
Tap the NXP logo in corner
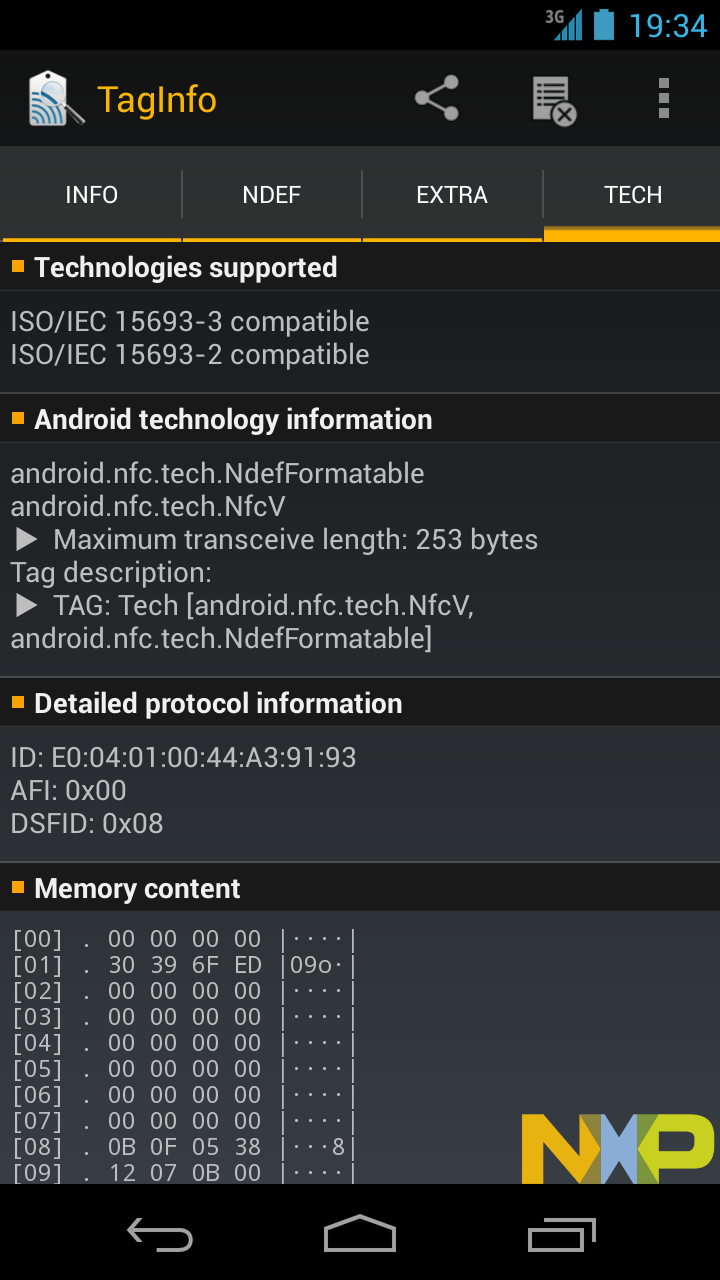[618, 1148]
